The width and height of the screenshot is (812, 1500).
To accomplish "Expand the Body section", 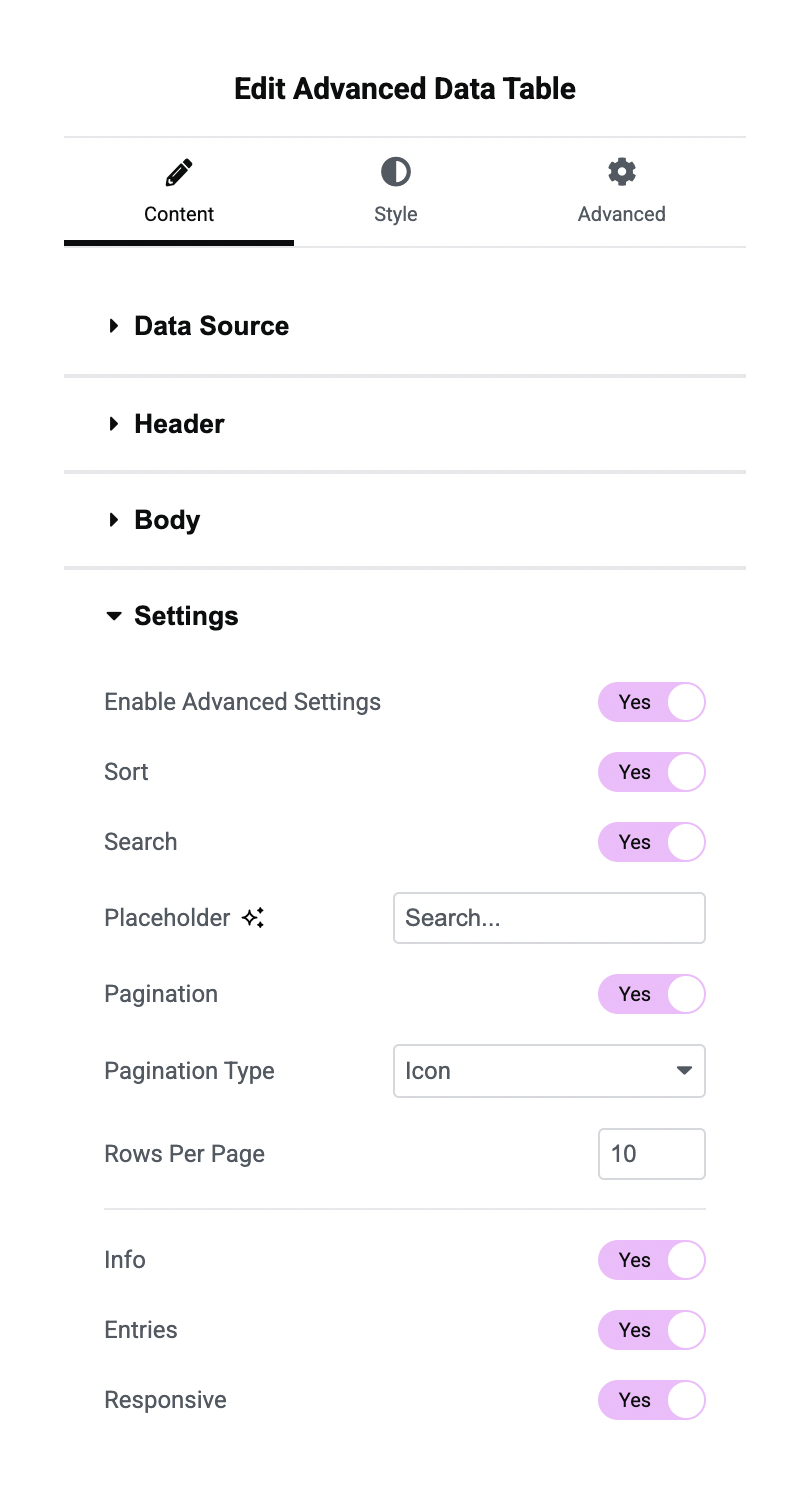I will (x=167, y=520).
